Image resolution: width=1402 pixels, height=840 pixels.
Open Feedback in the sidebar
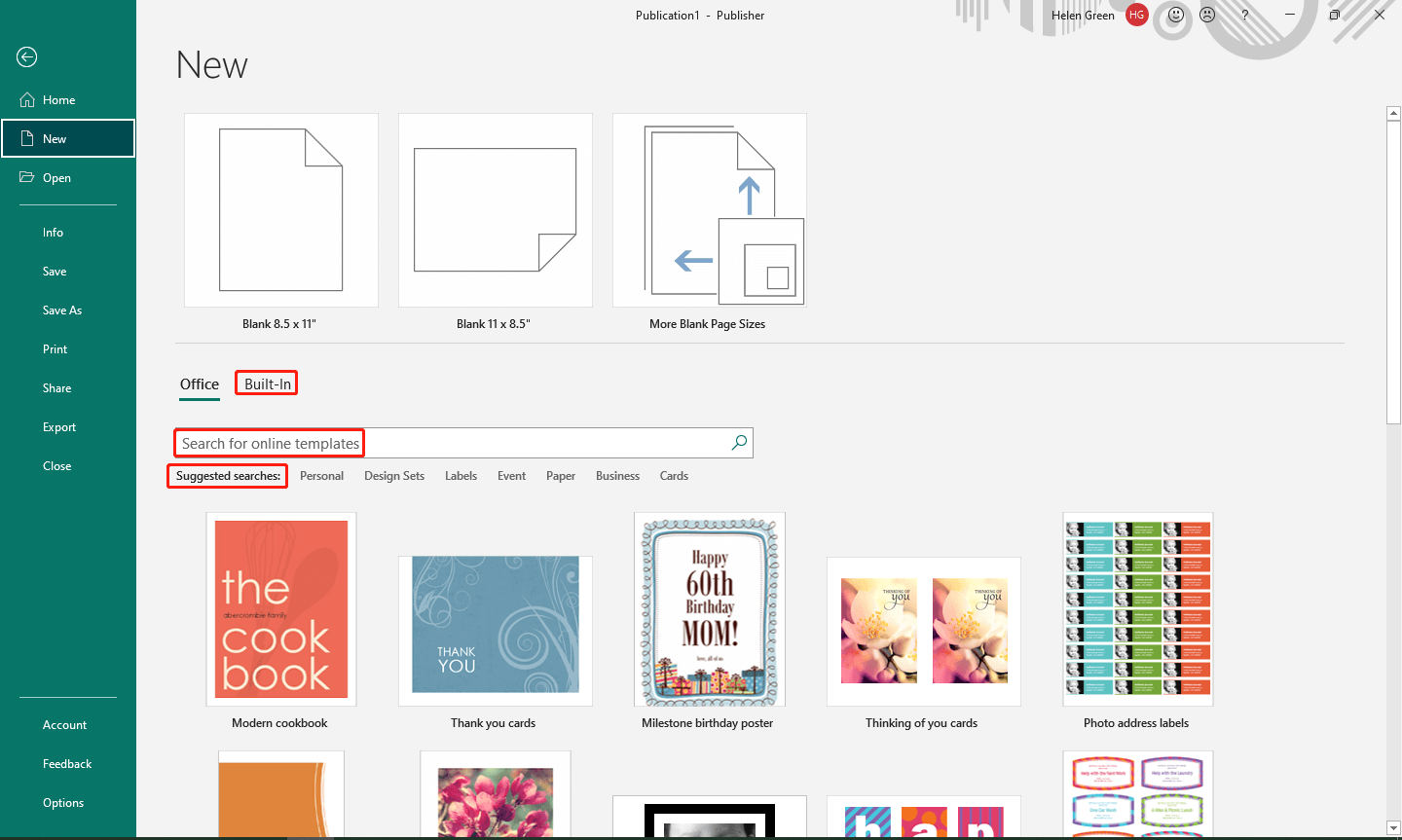point(67,764)
